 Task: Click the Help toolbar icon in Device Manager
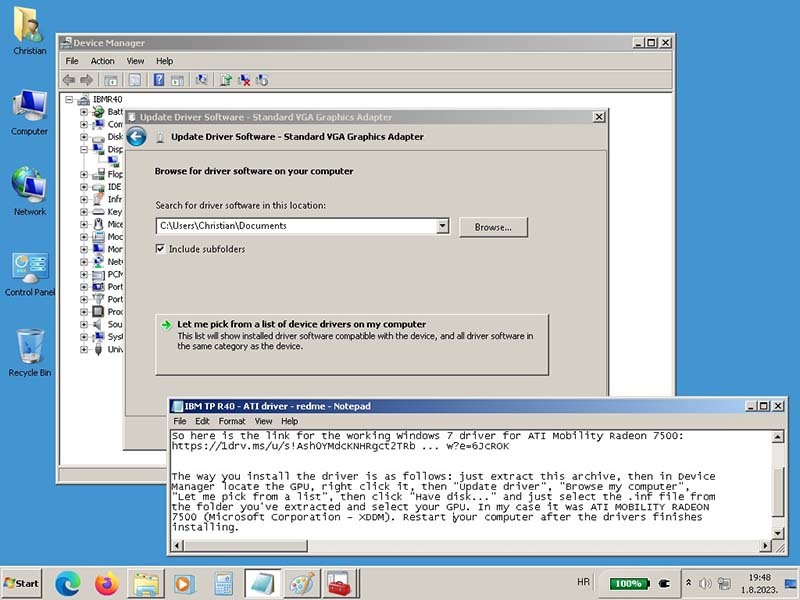point(158,80)
